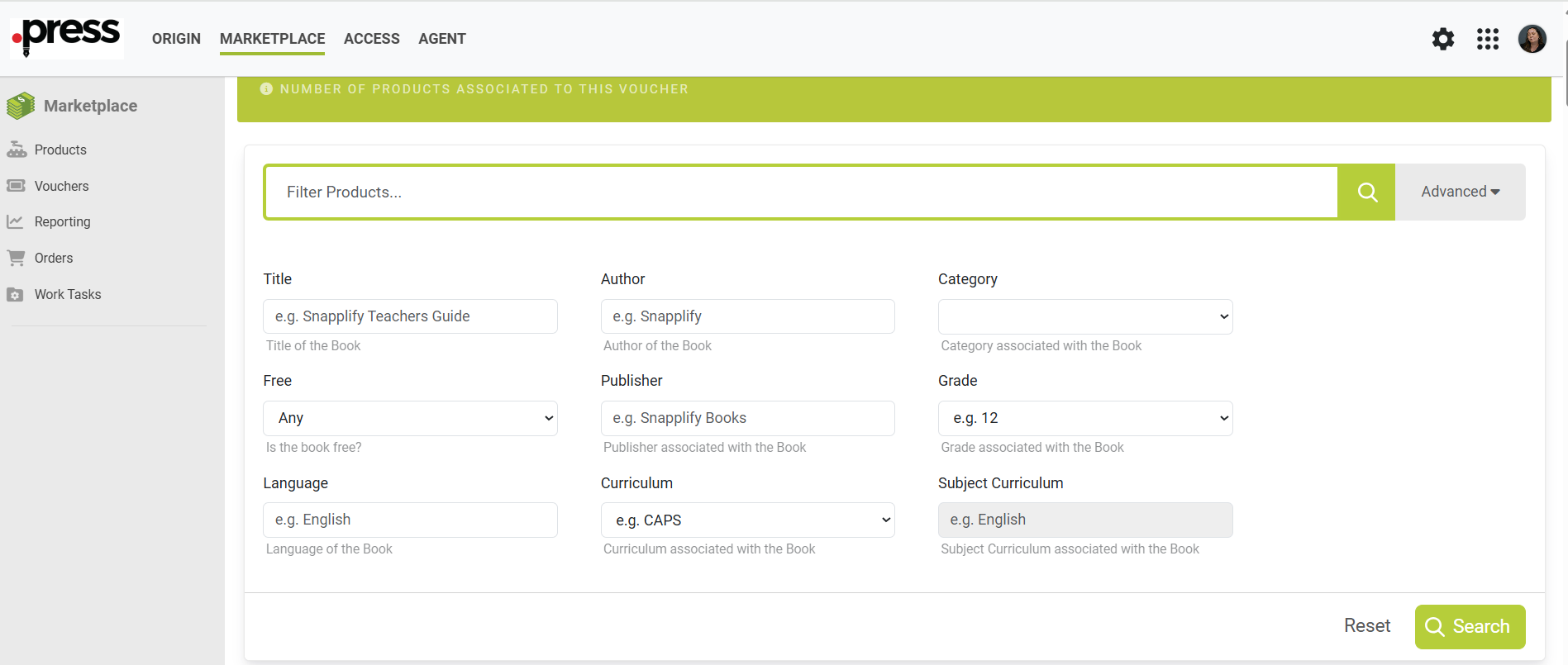This screenshot has height=665, width=1568.
Task: Click the info icon in voucher banner
Action: click(266, 88)
